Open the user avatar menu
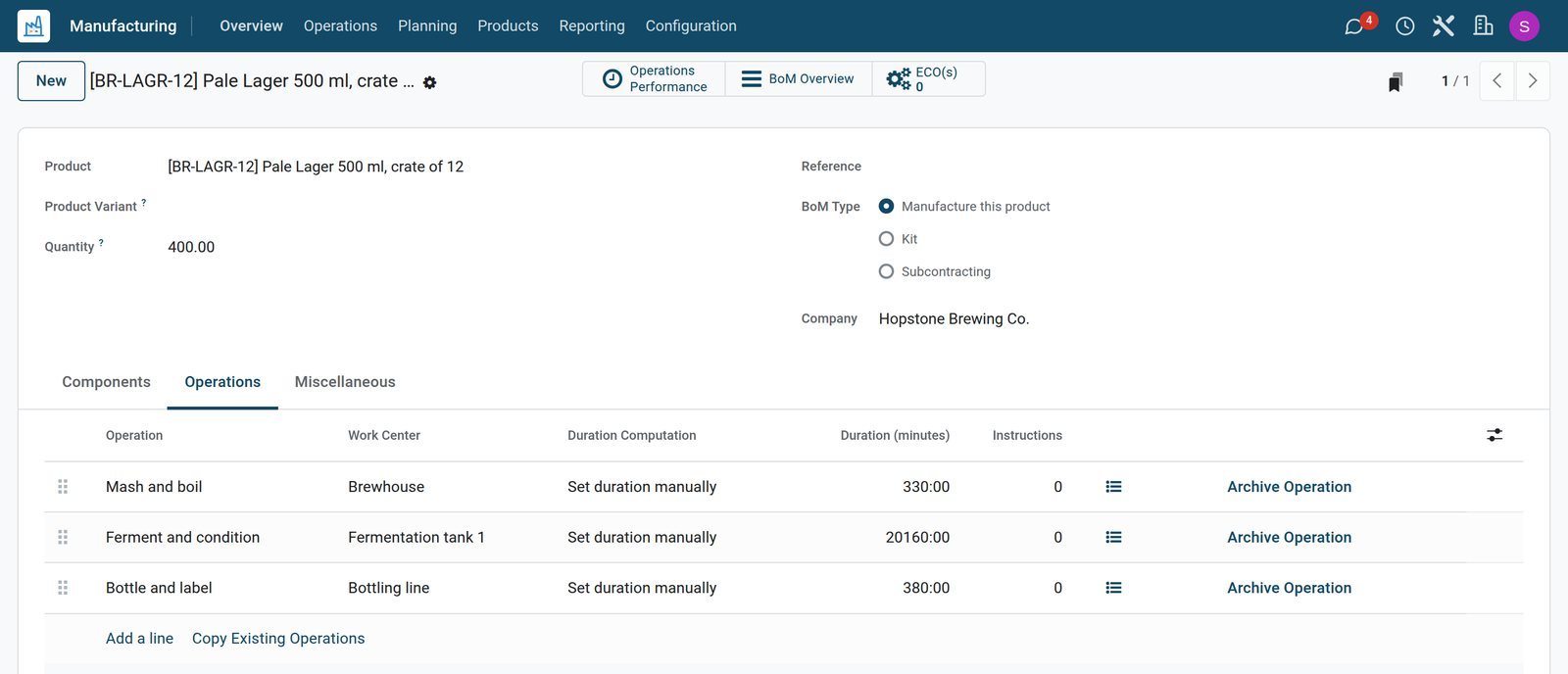 [x=1524, y=25]
